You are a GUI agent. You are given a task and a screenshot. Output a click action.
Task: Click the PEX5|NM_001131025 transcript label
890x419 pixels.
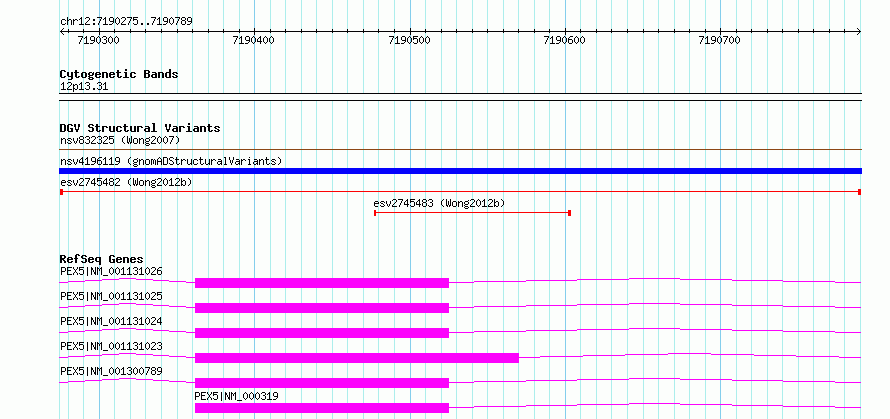point(111,296)
